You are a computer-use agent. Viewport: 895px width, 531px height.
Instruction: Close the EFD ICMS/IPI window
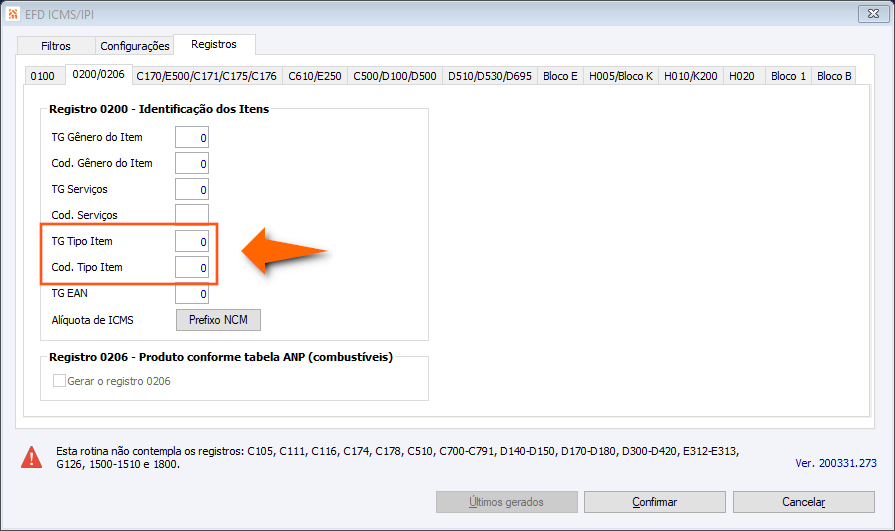[x=873, y=14]
